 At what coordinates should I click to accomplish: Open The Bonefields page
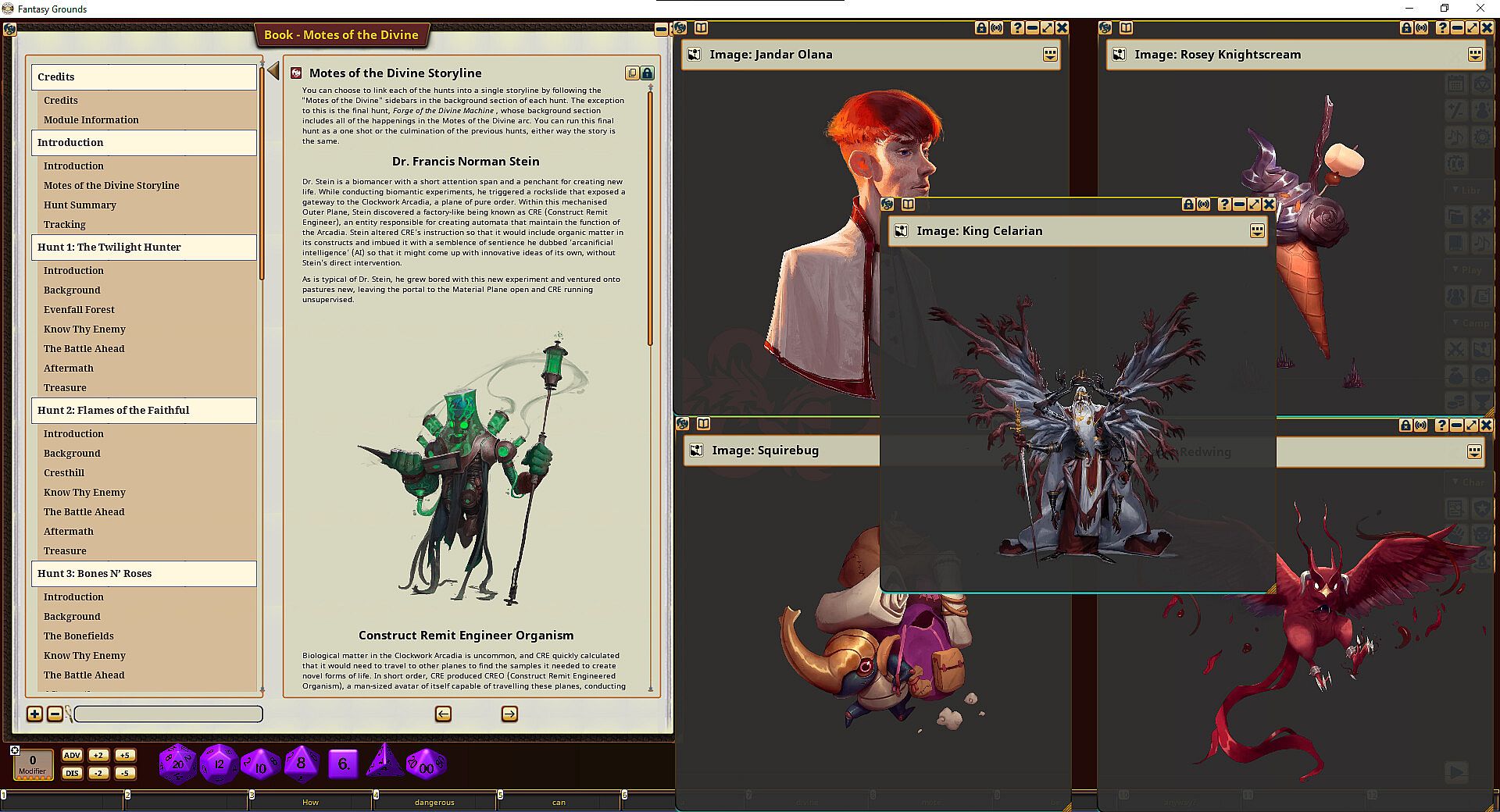(x=78, y=636)
